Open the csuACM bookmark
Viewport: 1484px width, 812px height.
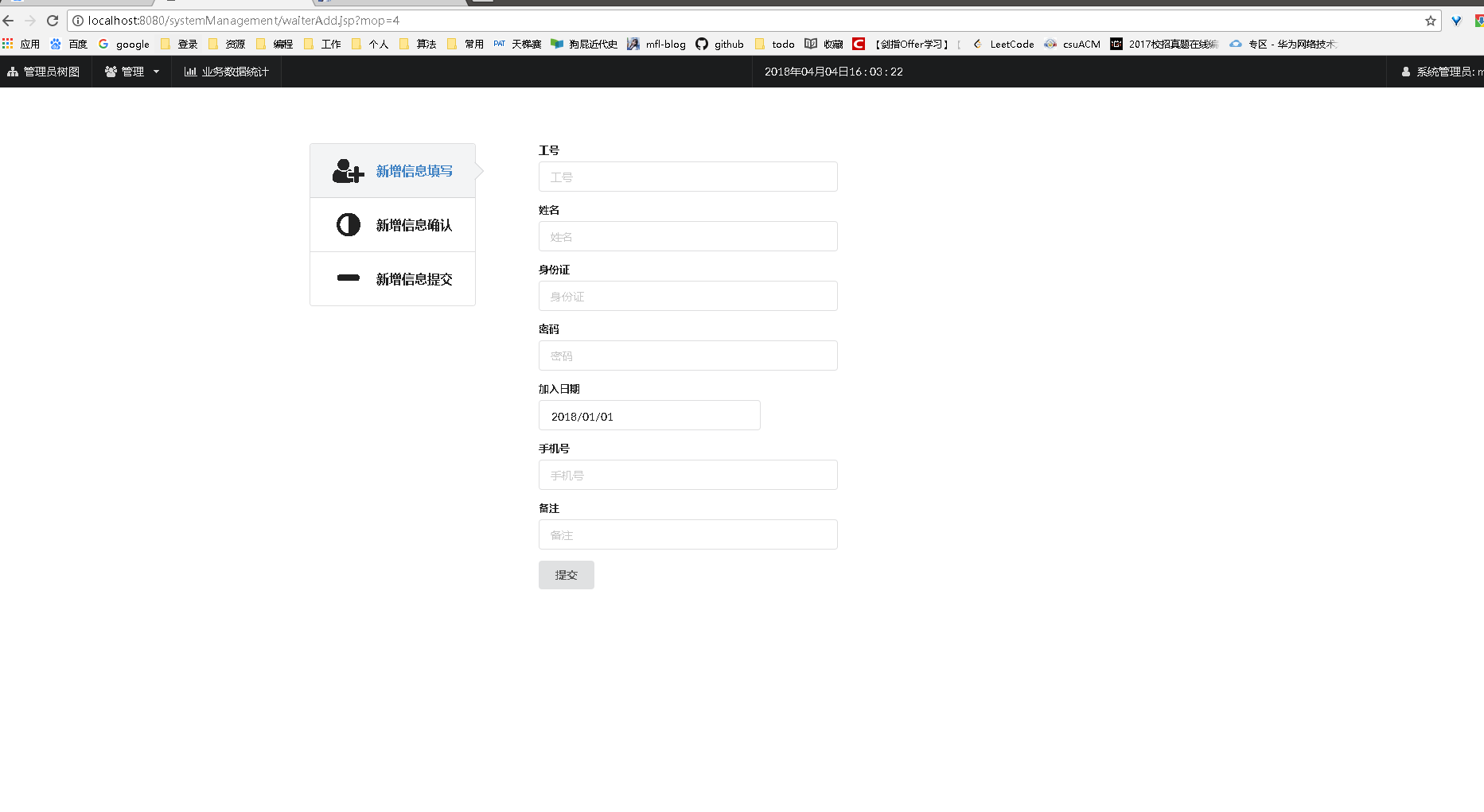[1073, 44]
